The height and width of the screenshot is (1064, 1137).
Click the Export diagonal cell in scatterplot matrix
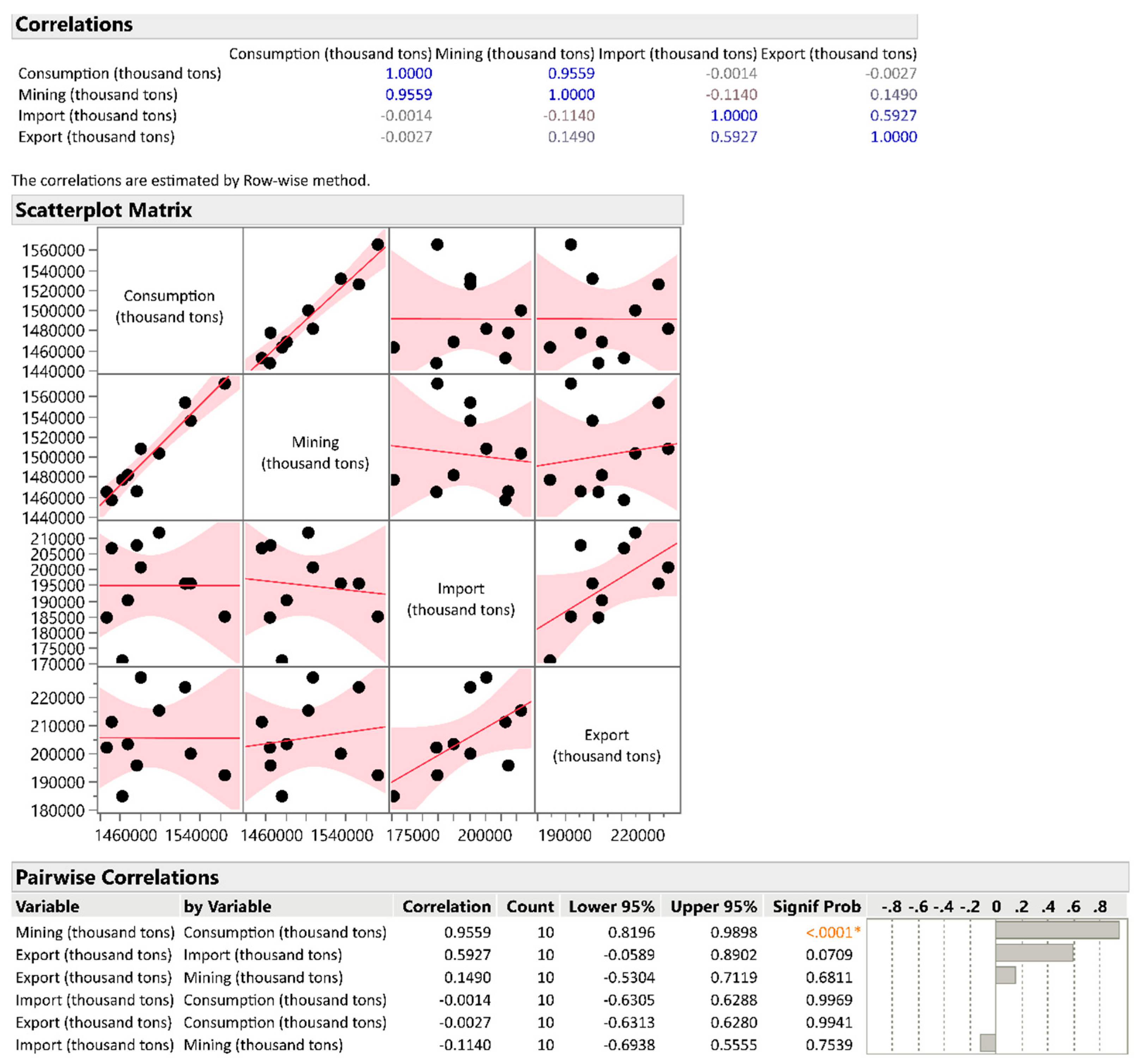(607, 740)
